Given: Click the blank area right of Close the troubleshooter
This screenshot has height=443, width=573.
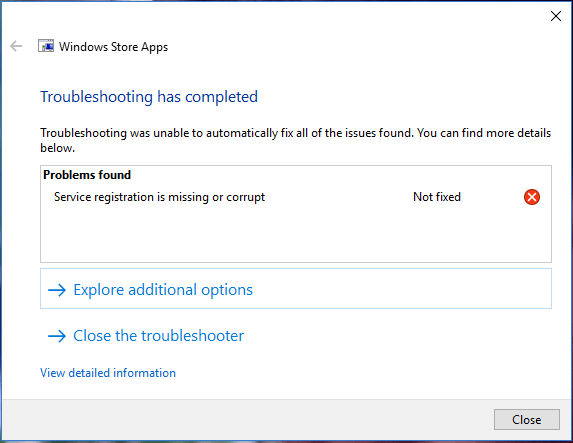Looking at the screenshot, I should tap(398, 336).
